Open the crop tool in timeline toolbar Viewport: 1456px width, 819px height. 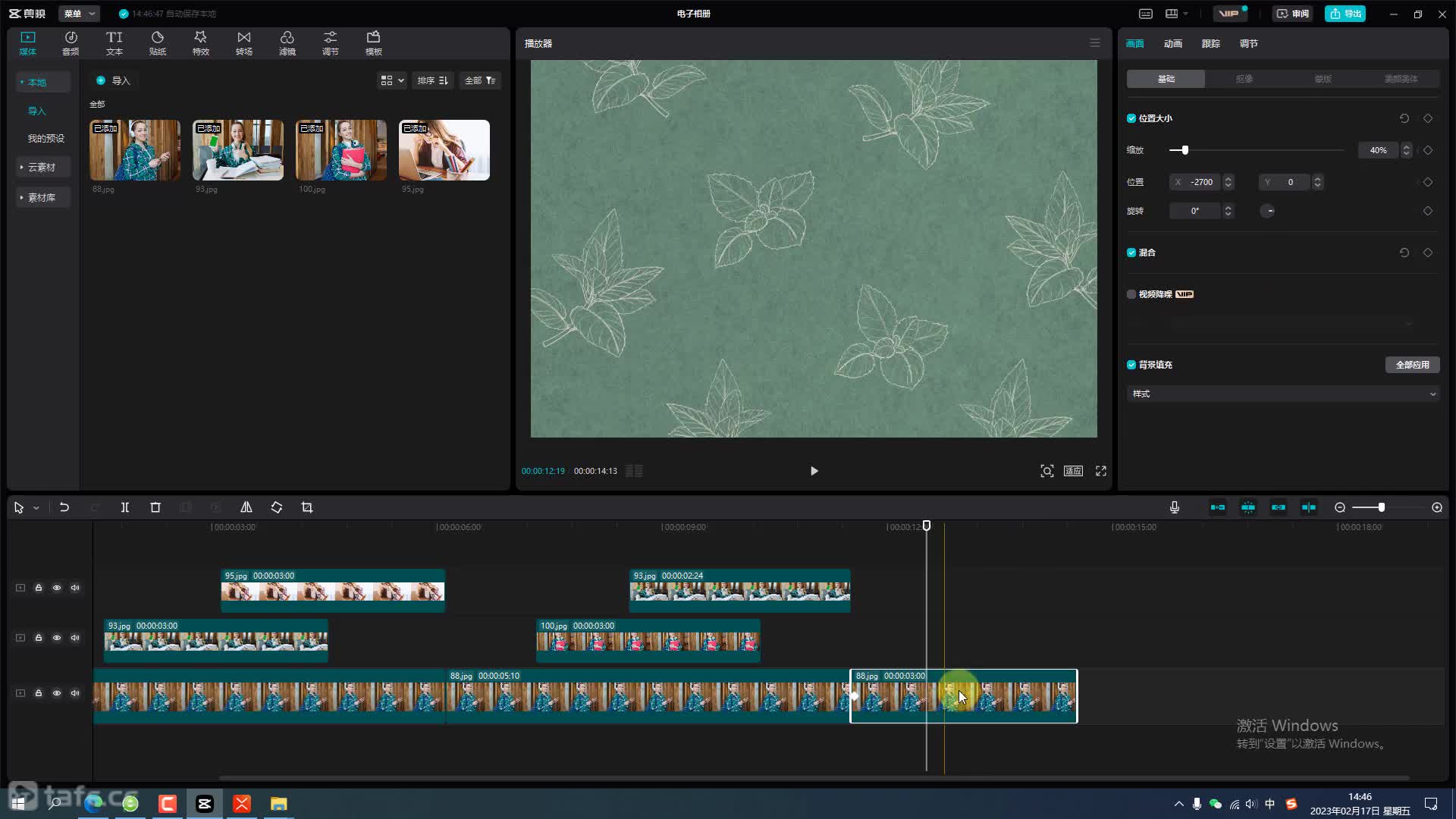tap(307, 507)
